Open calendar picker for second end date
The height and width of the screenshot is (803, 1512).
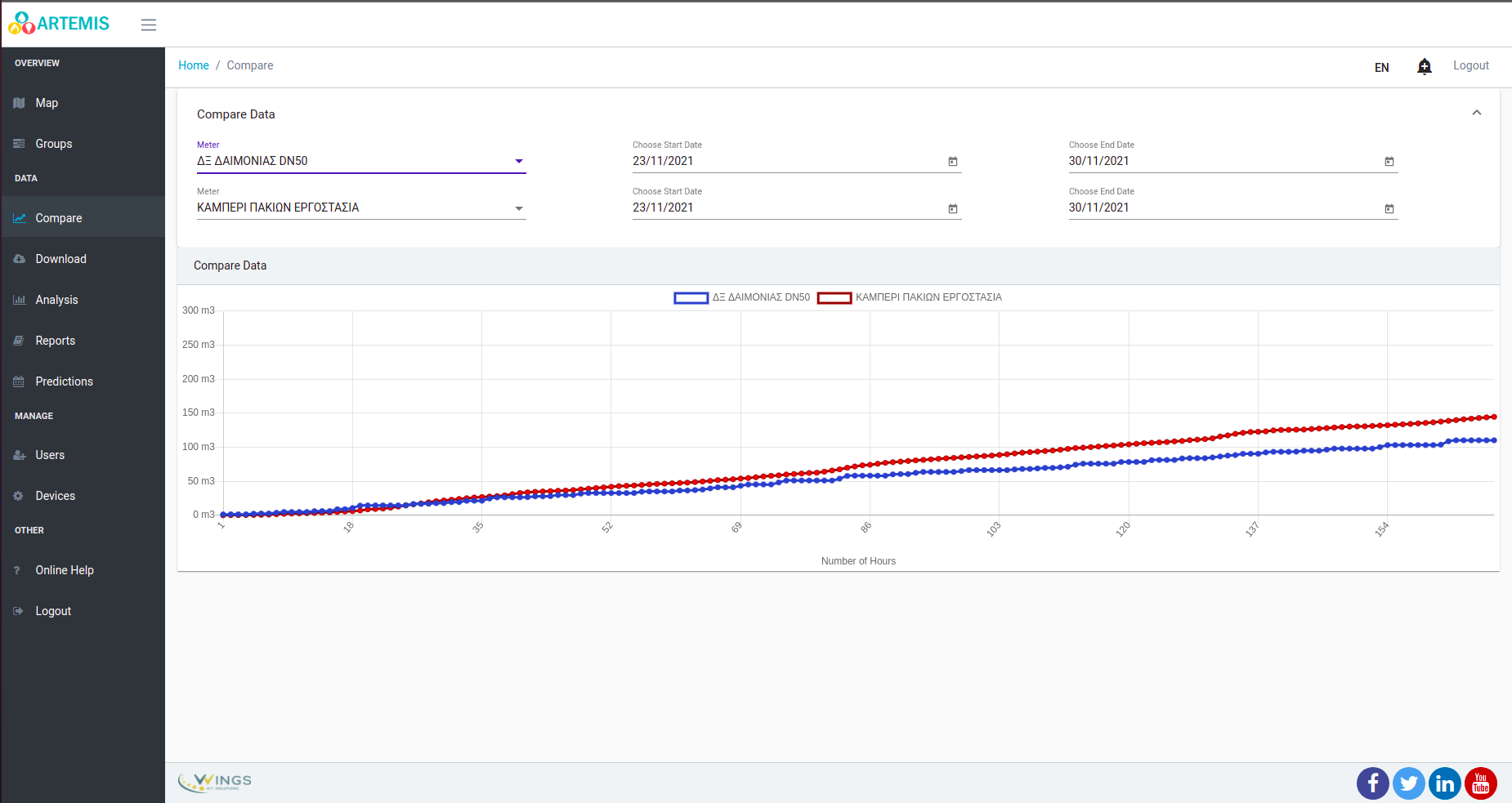click(x=1389, y=208)
